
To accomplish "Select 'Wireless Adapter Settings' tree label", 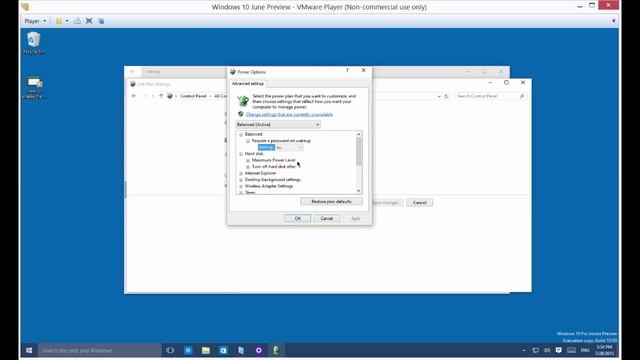I will pos(269,186).
